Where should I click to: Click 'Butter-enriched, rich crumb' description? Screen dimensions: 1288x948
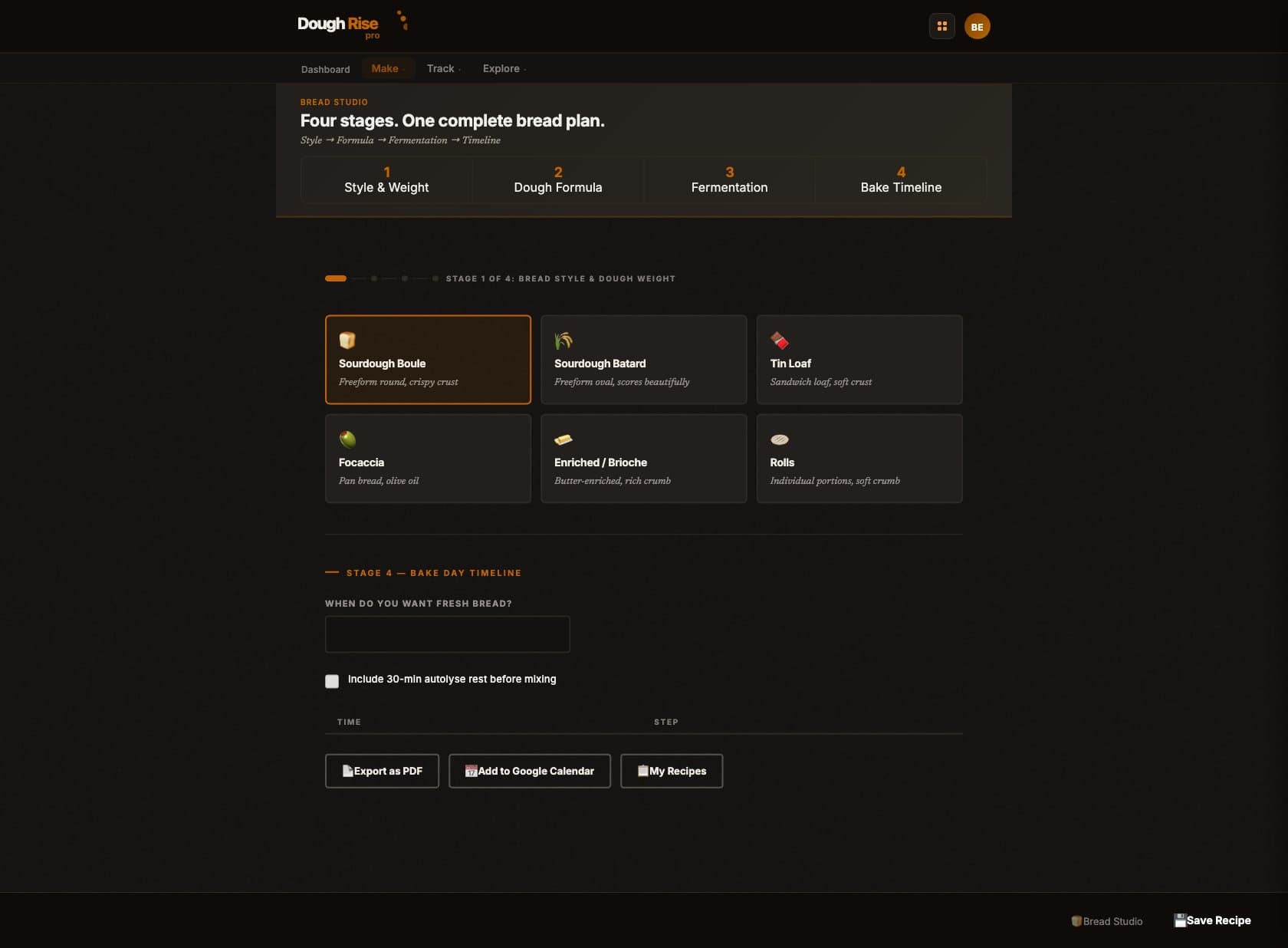[x=613, y=481]
